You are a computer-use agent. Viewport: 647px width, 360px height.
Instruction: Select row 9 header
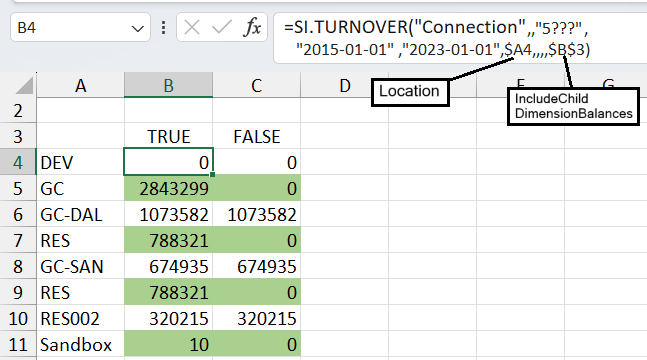click(18, 292)
